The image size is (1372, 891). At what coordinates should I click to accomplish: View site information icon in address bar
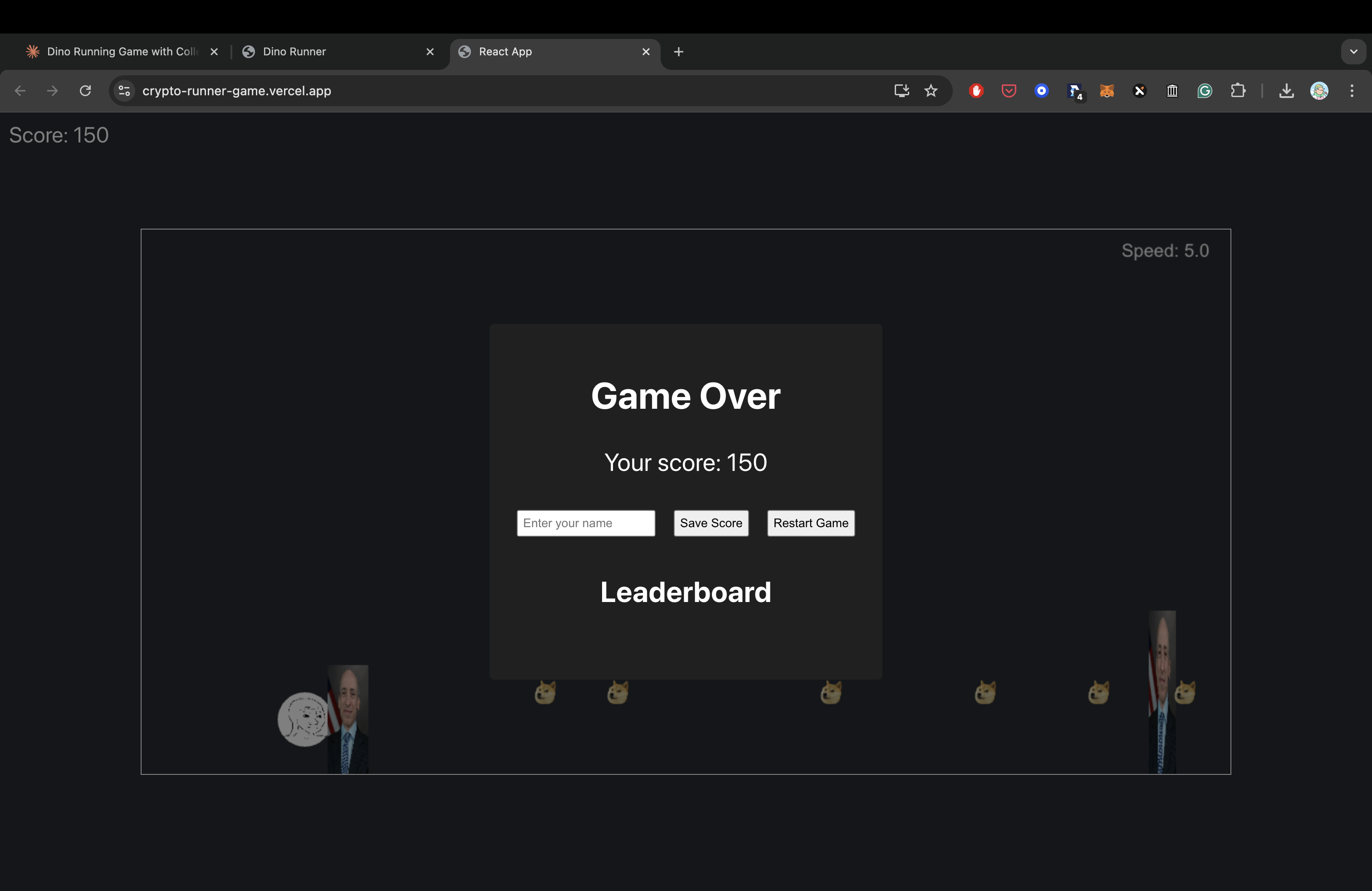point(124,90)
